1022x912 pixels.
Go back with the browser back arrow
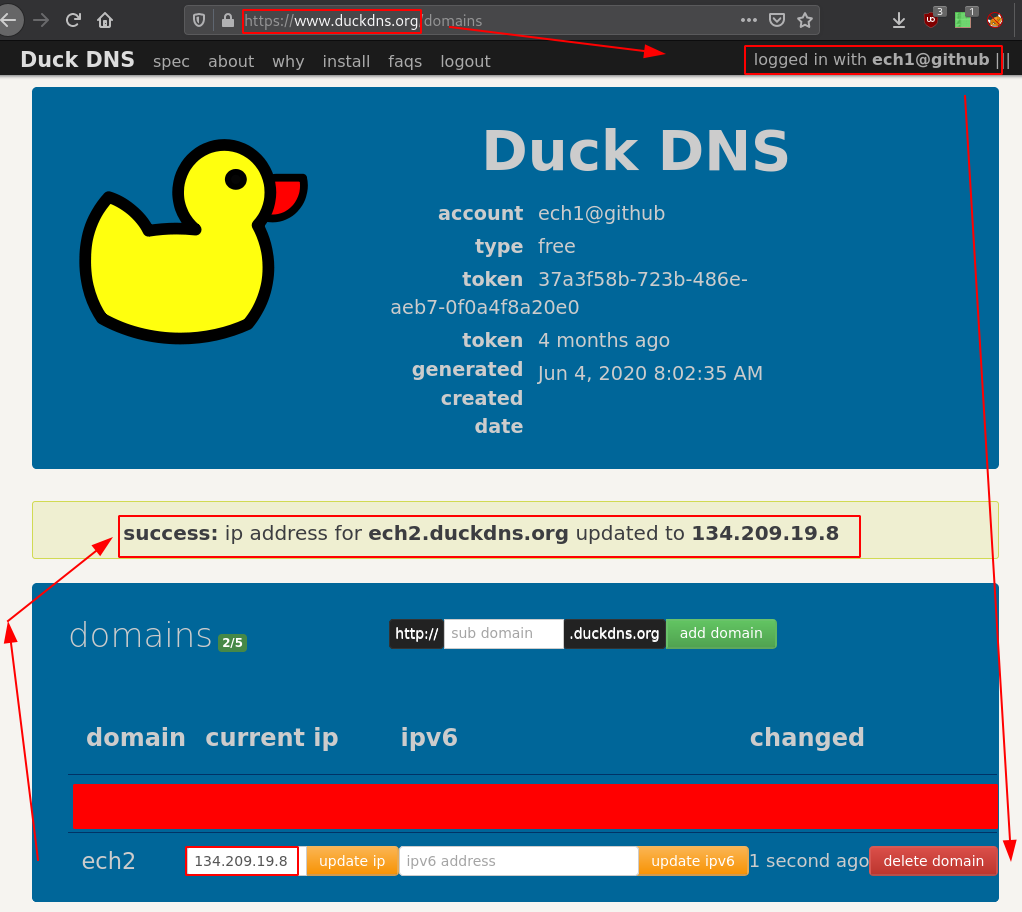[8, 20]
